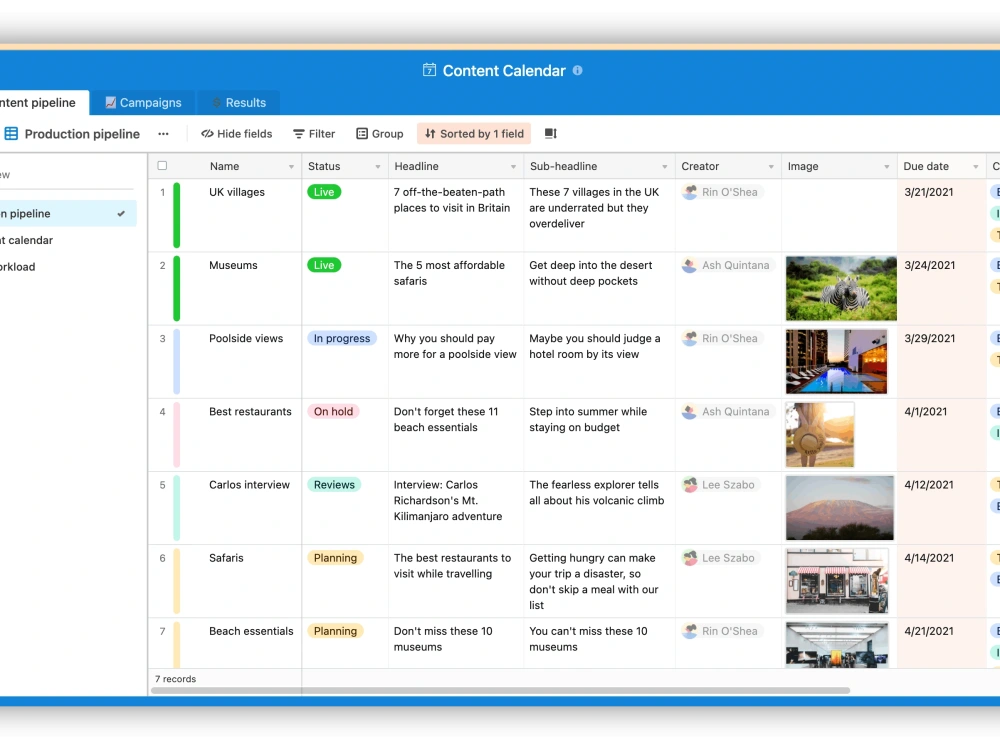This screenshot has width=1000, height=750.
Task: Open the calendar view in the sidebar
Action: [x=27, y=240]
